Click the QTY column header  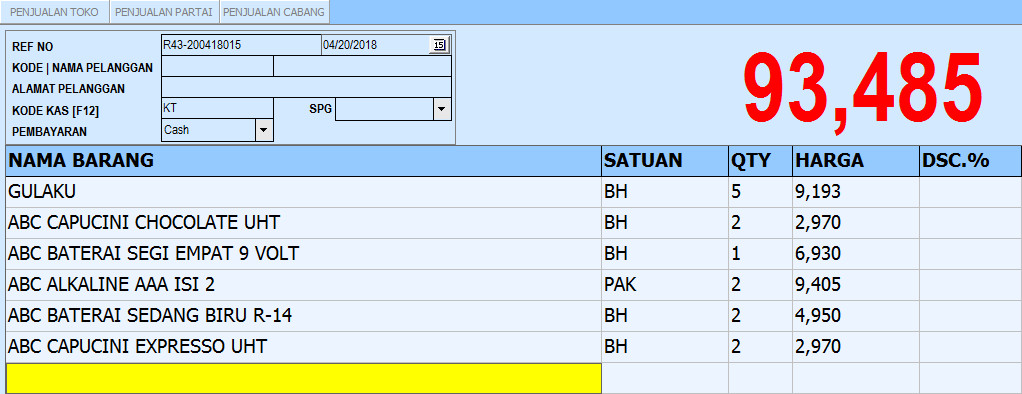(x=761, y=160)
